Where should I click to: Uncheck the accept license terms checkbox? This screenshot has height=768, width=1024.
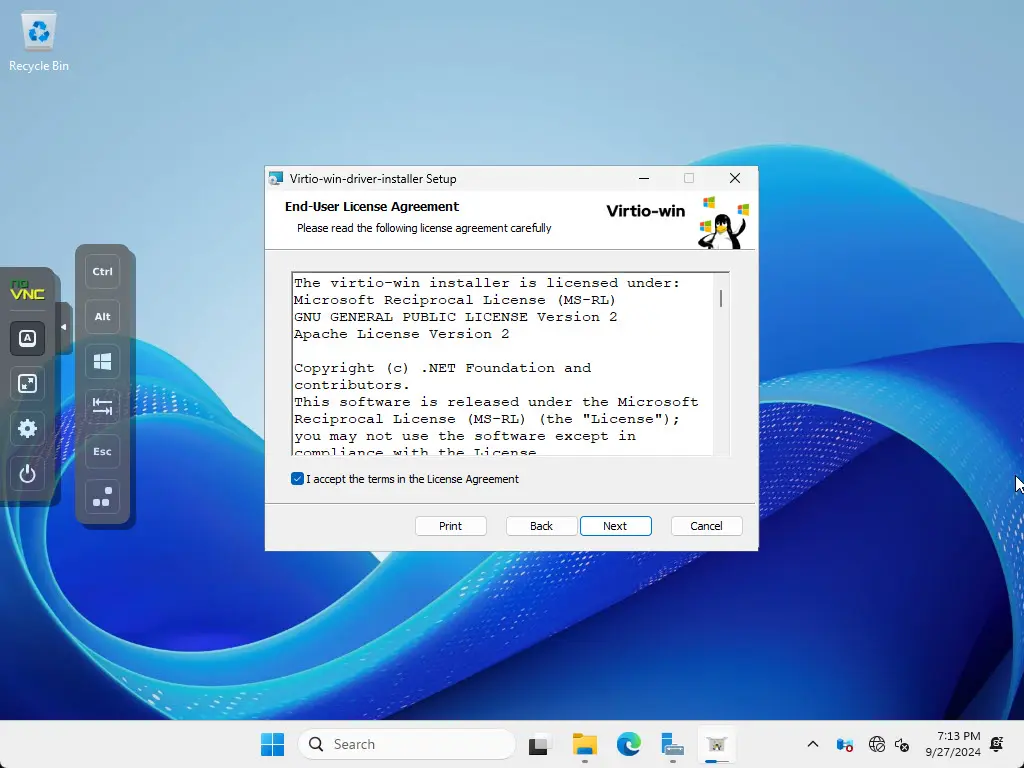[297, 479]
